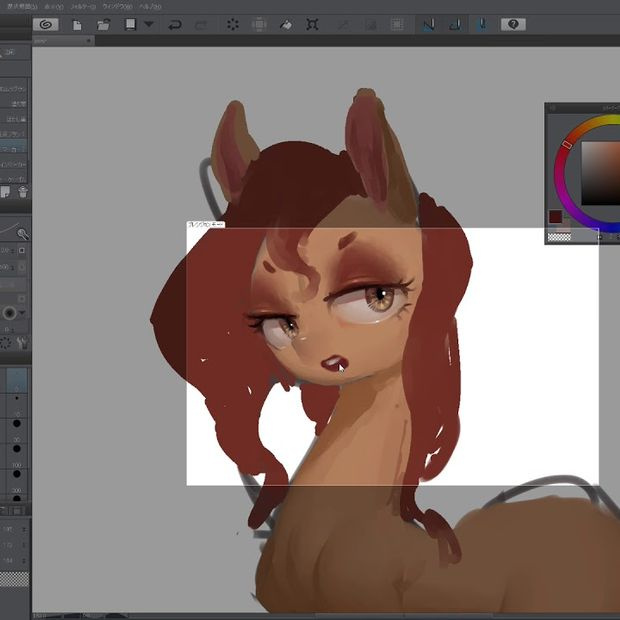Click the magnifier wrench icon on stroke preview
The width and height of the screenshot is (620, 620).
click(x=23, y=234)
